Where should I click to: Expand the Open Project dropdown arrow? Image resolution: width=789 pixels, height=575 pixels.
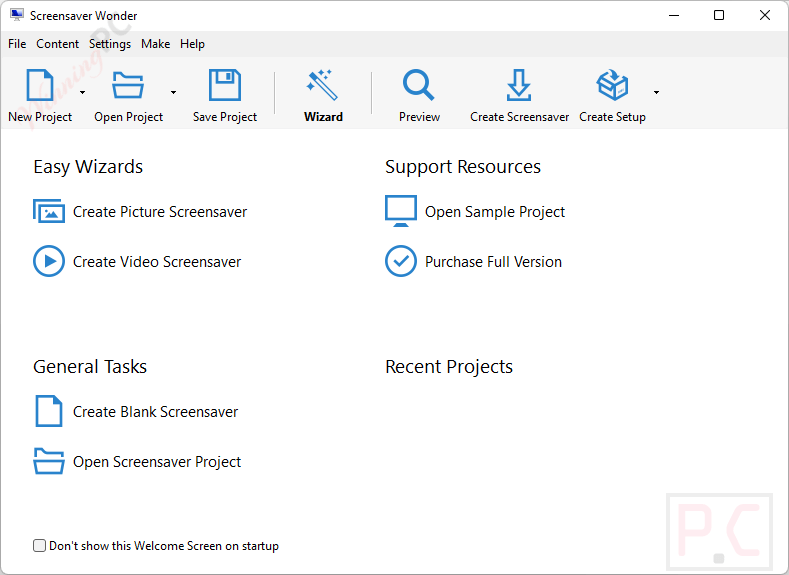(174, 92)
